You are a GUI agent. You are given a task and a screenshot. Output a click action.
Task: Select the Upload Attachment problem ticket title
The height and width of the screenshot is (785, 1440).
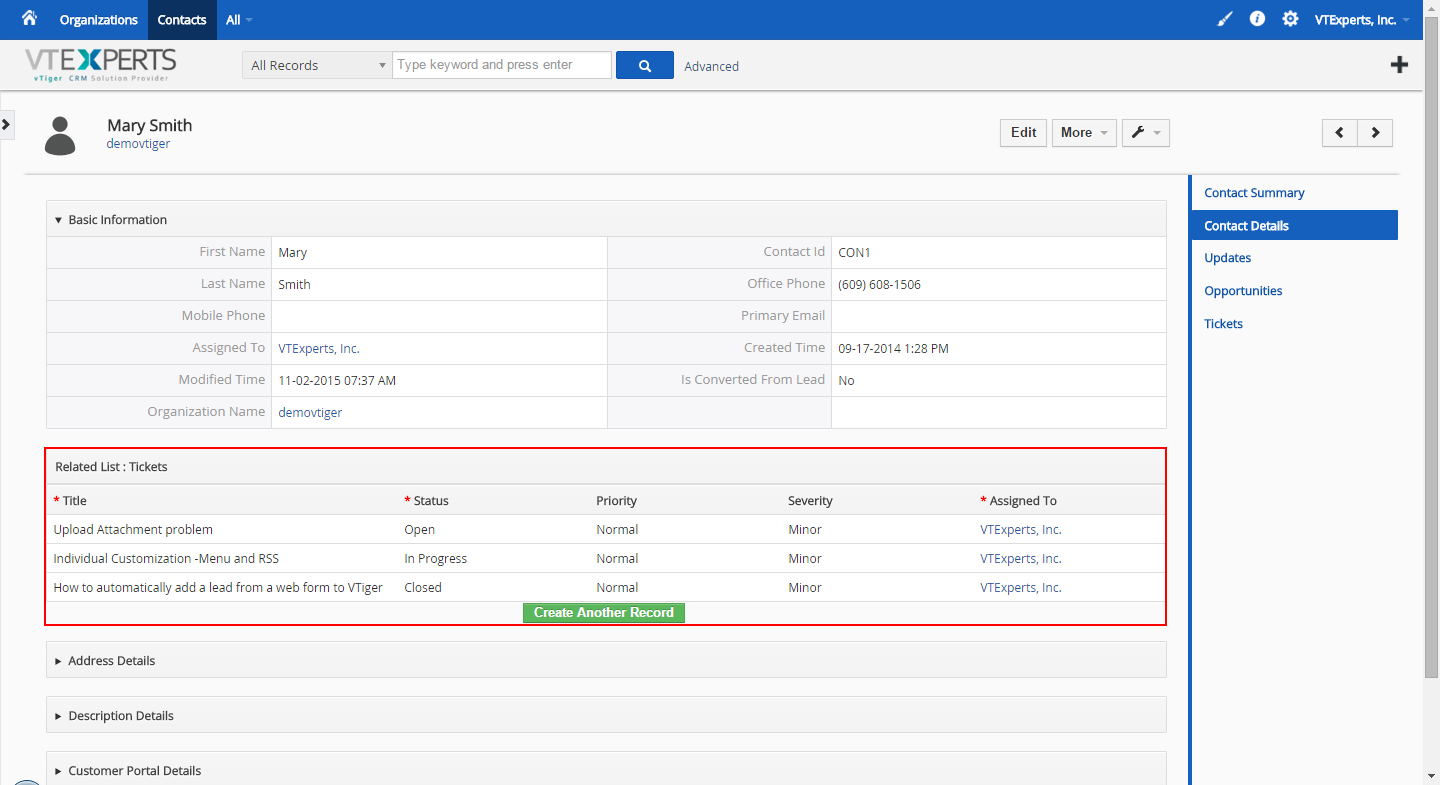click(133, 530)
